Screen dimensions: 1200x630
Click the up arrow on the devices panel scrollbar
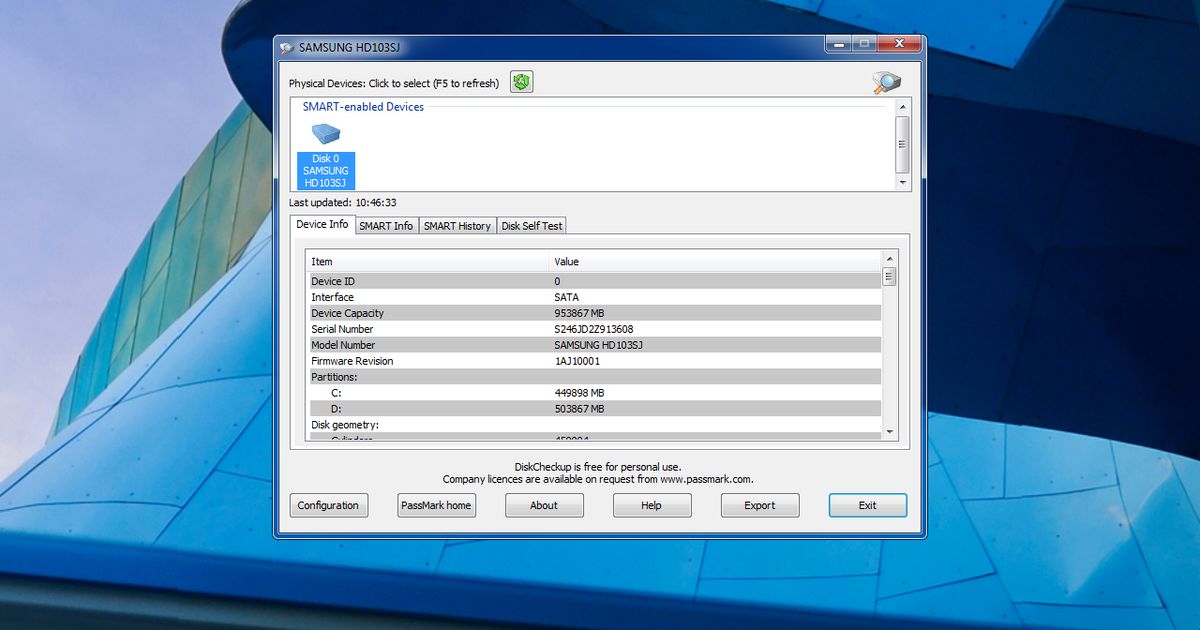coord(903,105)
